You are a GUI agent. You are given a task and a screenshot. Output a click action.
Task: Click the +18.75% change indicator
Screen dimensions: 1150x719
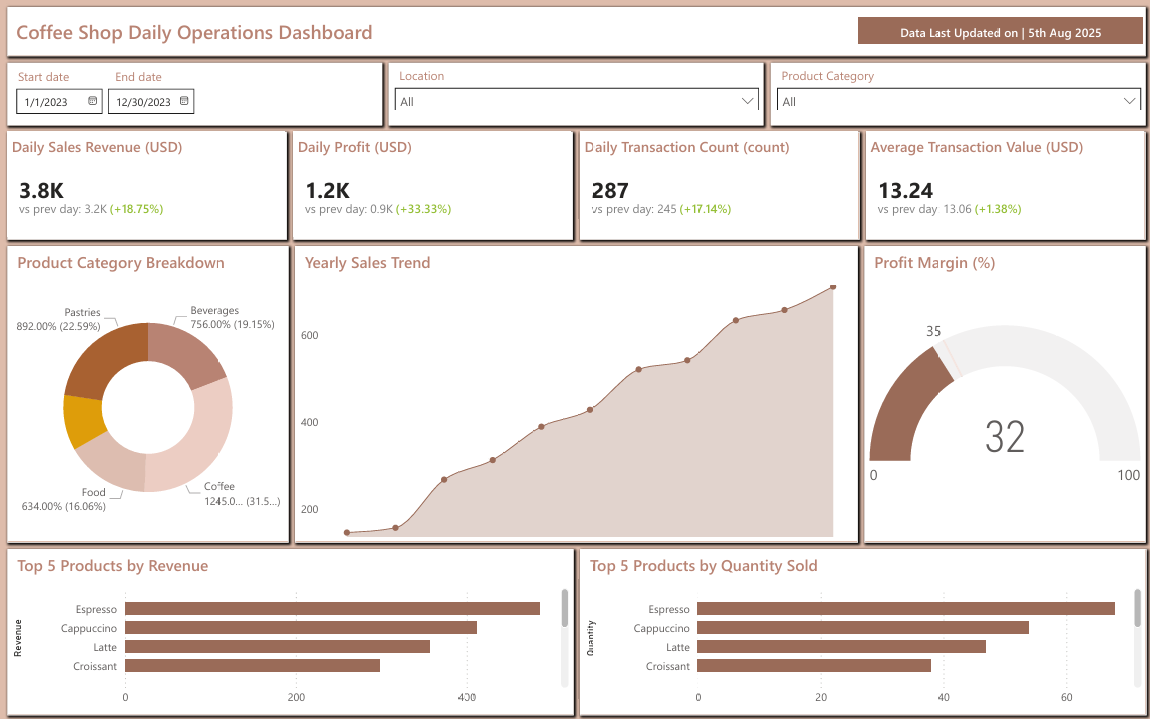click(136, 209)
